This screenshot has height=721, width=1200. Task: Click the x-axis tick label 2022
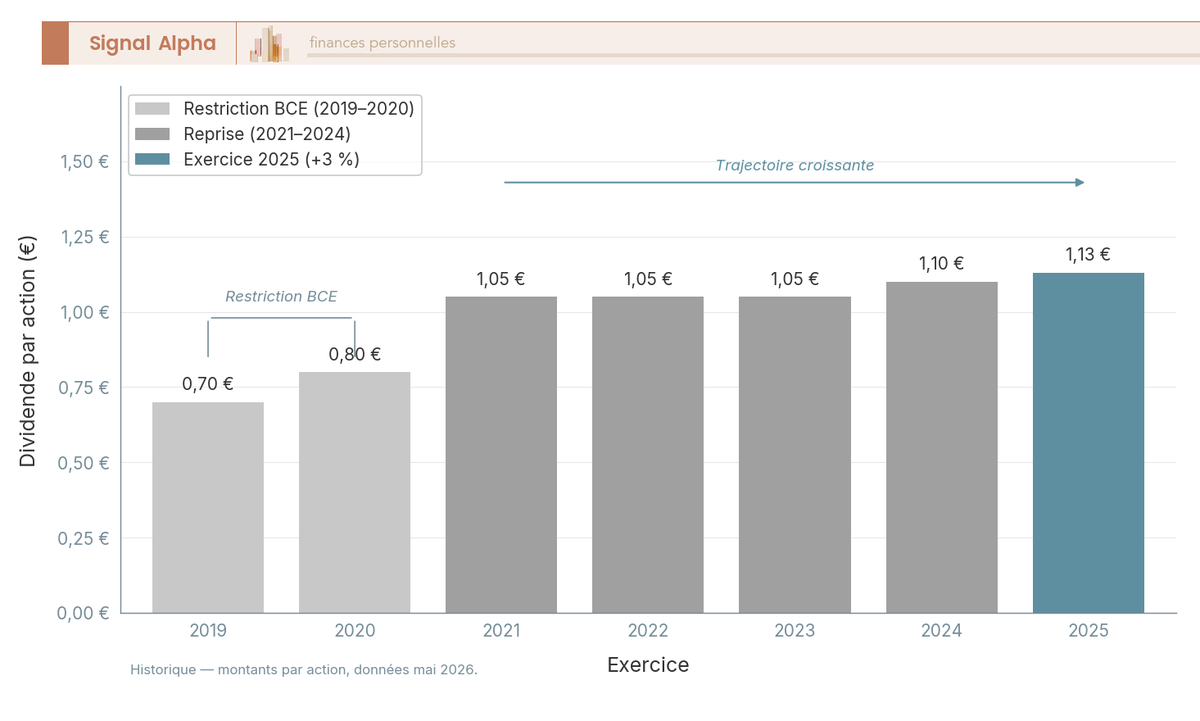648,631
